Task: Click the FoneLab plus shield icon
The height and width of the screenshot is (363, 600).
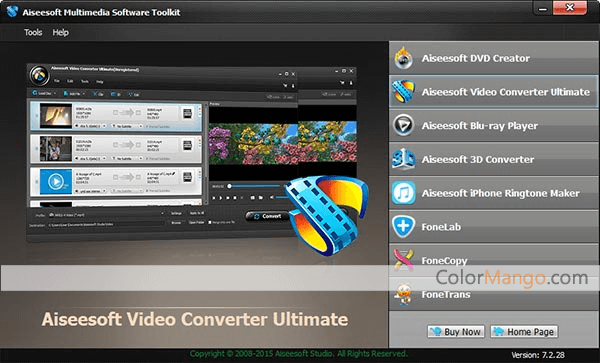Action: (x=404, y=226)
